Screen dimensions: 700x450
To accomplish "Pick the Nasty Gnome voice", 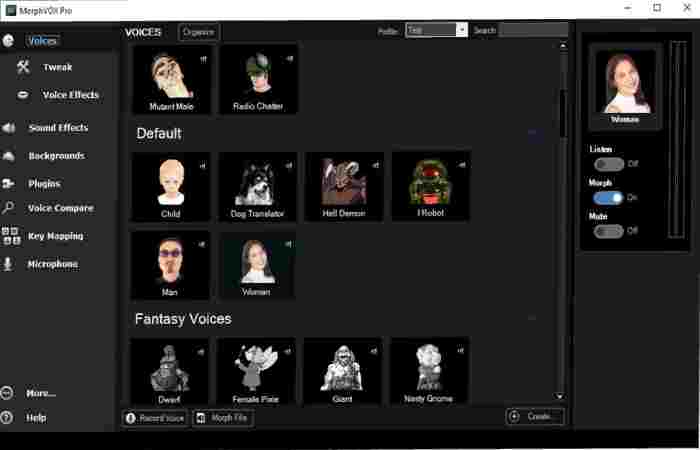I will pyautogui.click(x=429, y=372).
